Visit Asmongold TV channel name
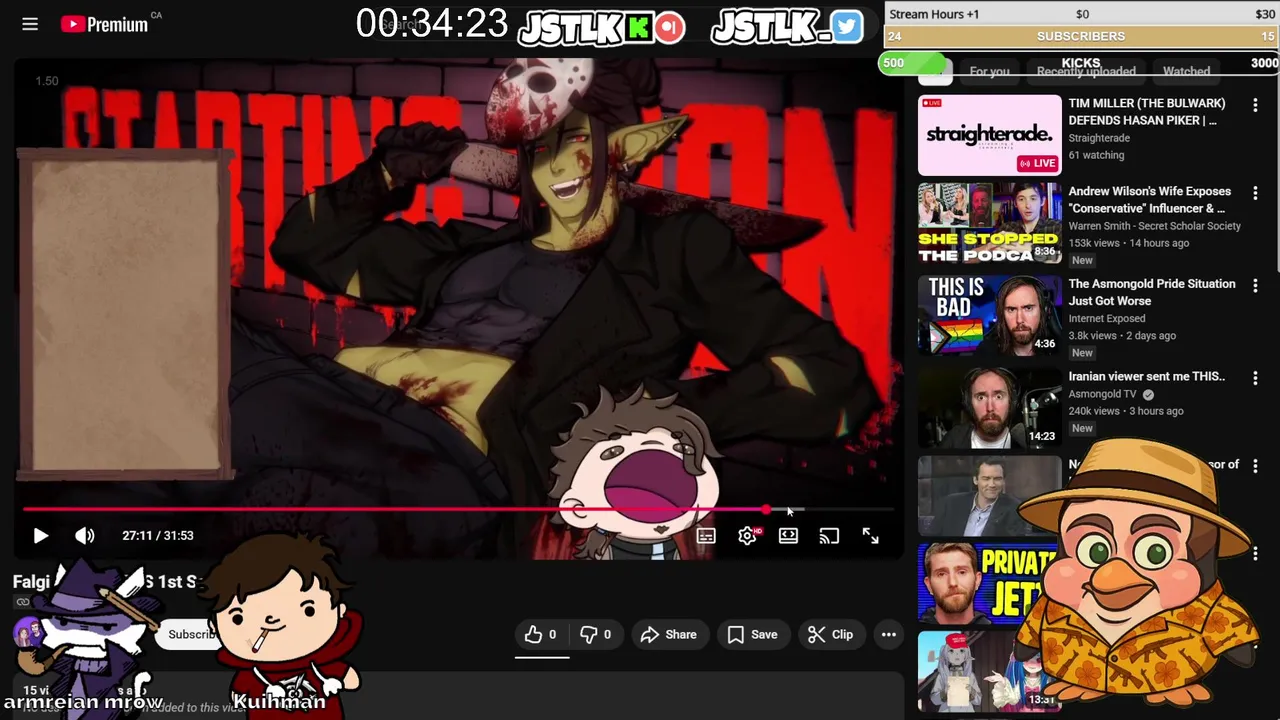The width and height of the screenshot is (1280, 720). [x=1103, y=394]
